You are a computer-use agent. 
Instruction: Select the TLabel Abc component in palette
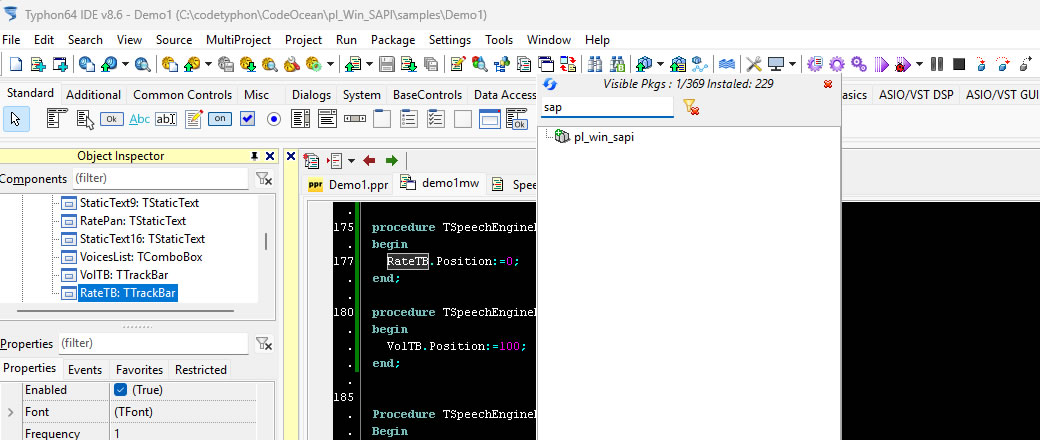pos(139,119)
